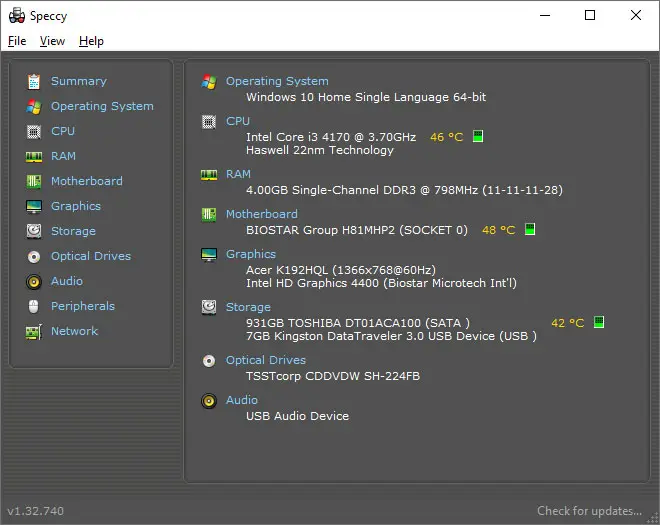The width and height of the screenshot is (660, 525).
Task: Select Operating System in the sidebar
Action: point(102,106)
